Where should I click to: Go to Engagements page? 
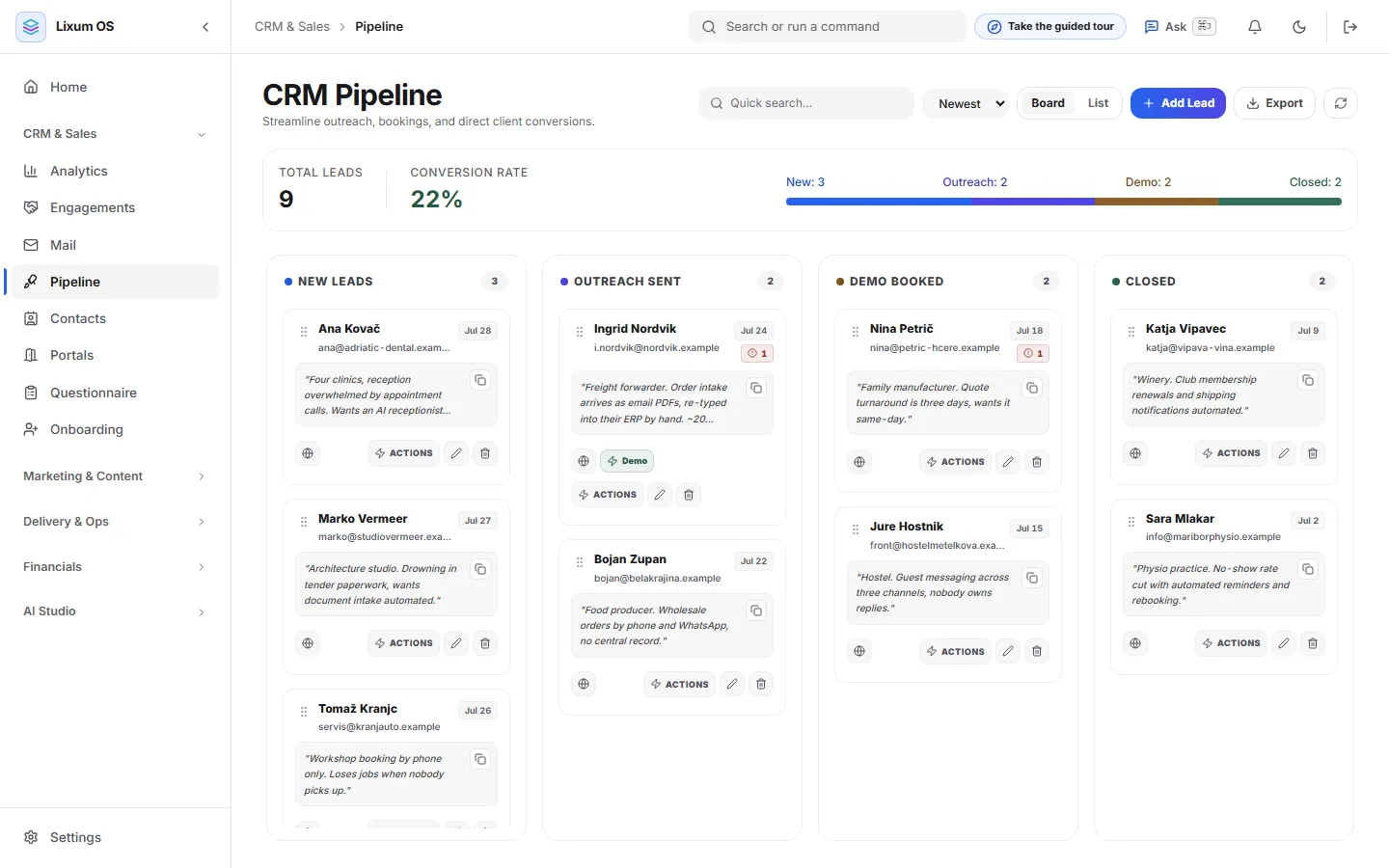116,207
